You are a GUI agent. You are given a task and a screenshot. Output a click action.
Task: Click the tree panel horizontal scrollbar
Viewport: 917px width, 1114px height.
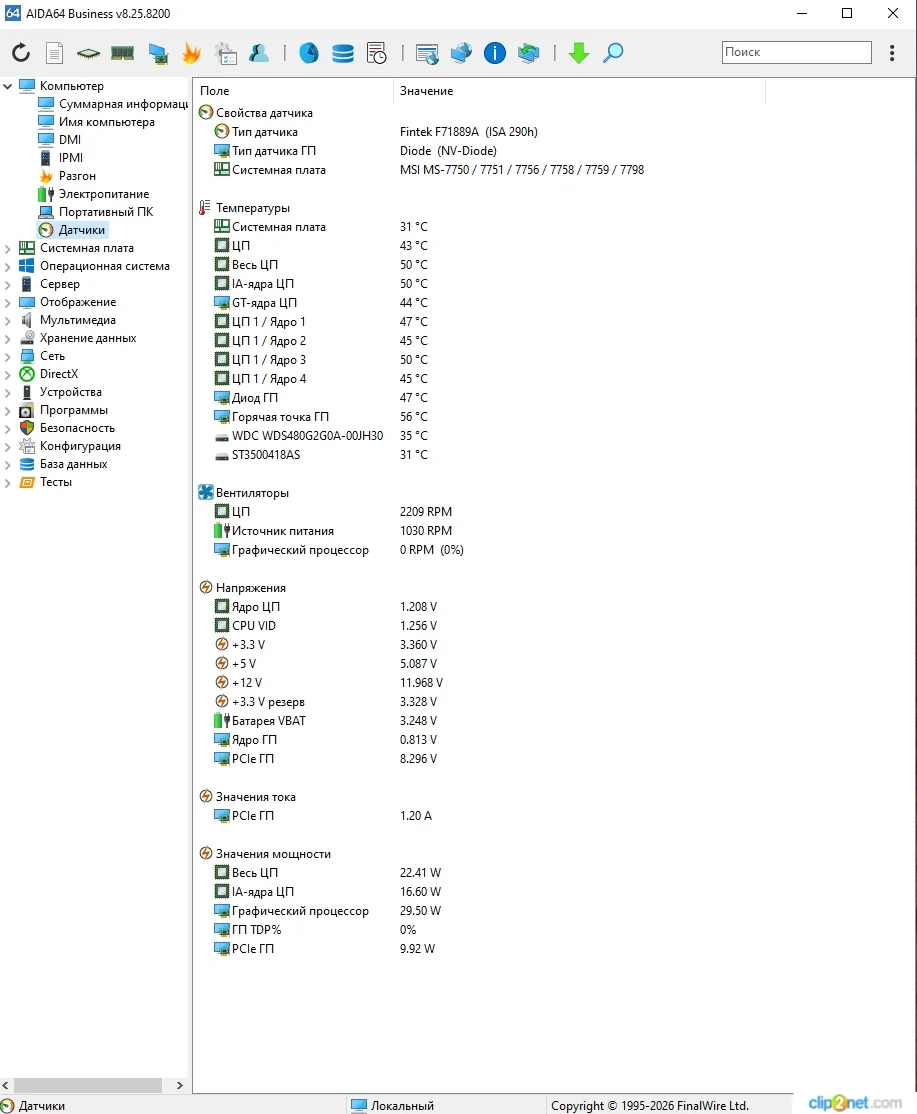point(88,1086)
